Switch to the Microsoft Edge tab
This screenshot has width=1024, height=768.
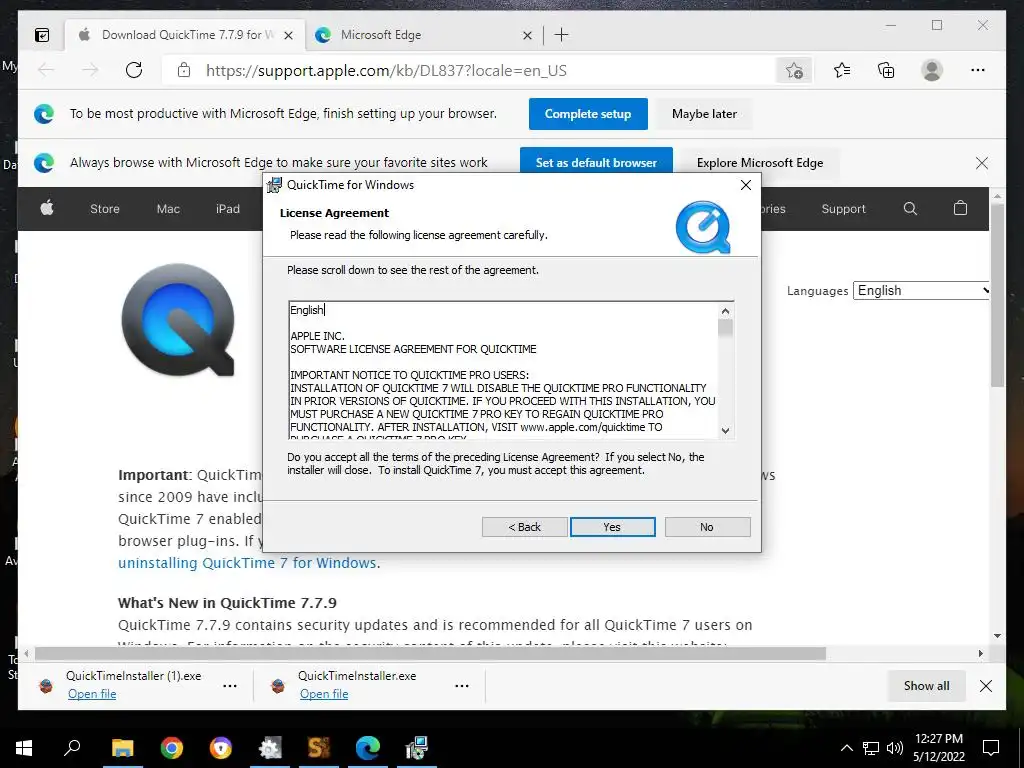[x=423, y=35]
